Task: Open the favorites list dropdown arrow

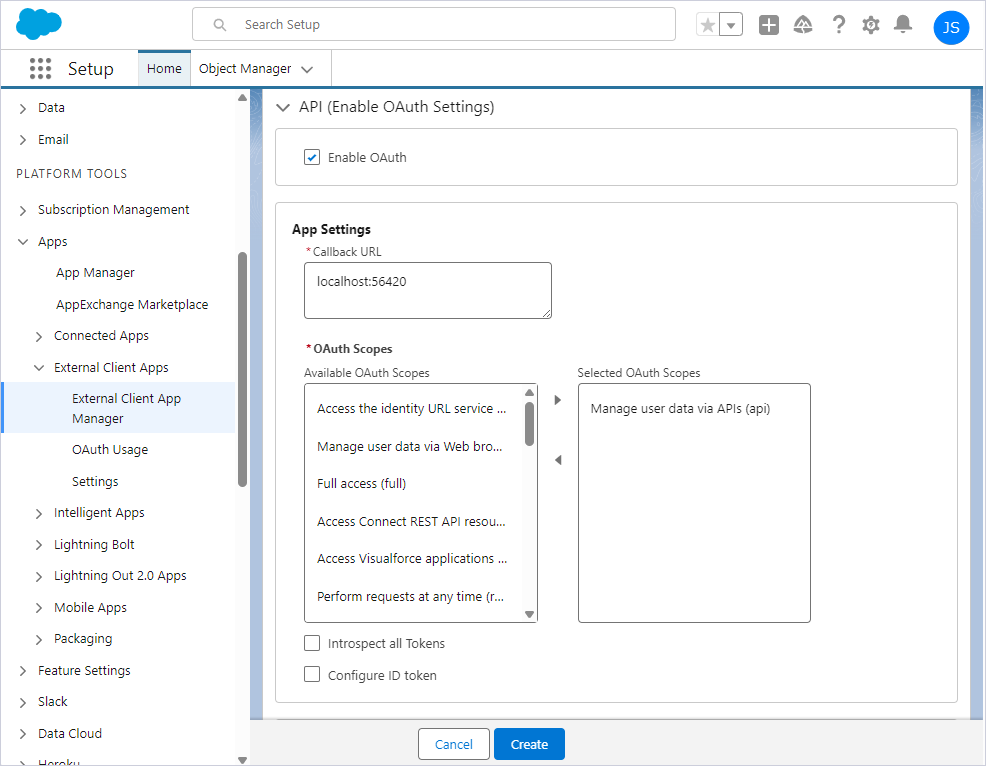Action: tap(731, 25)
